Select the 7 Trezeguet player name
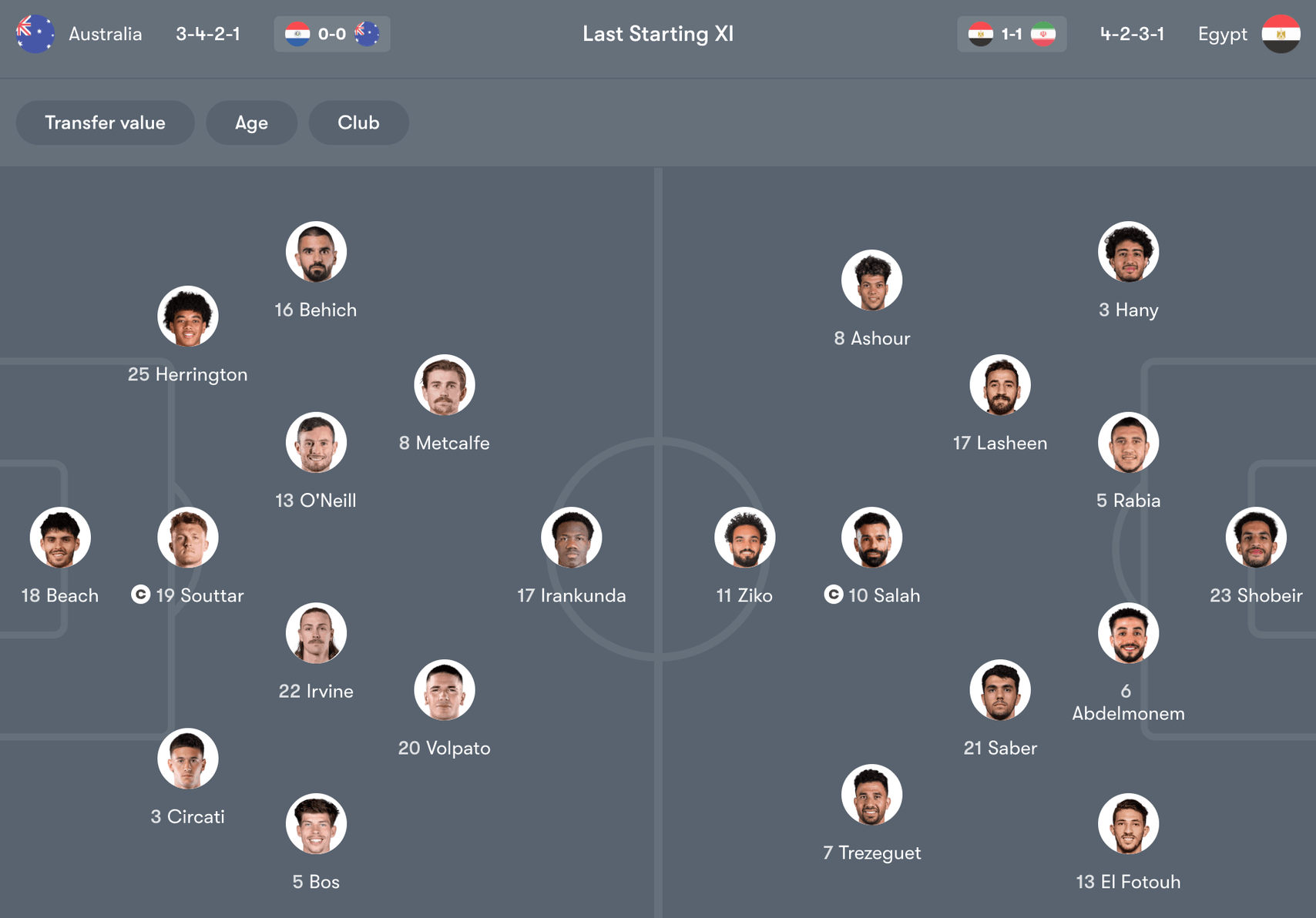The image size is (1316, 918). (871, 853)
